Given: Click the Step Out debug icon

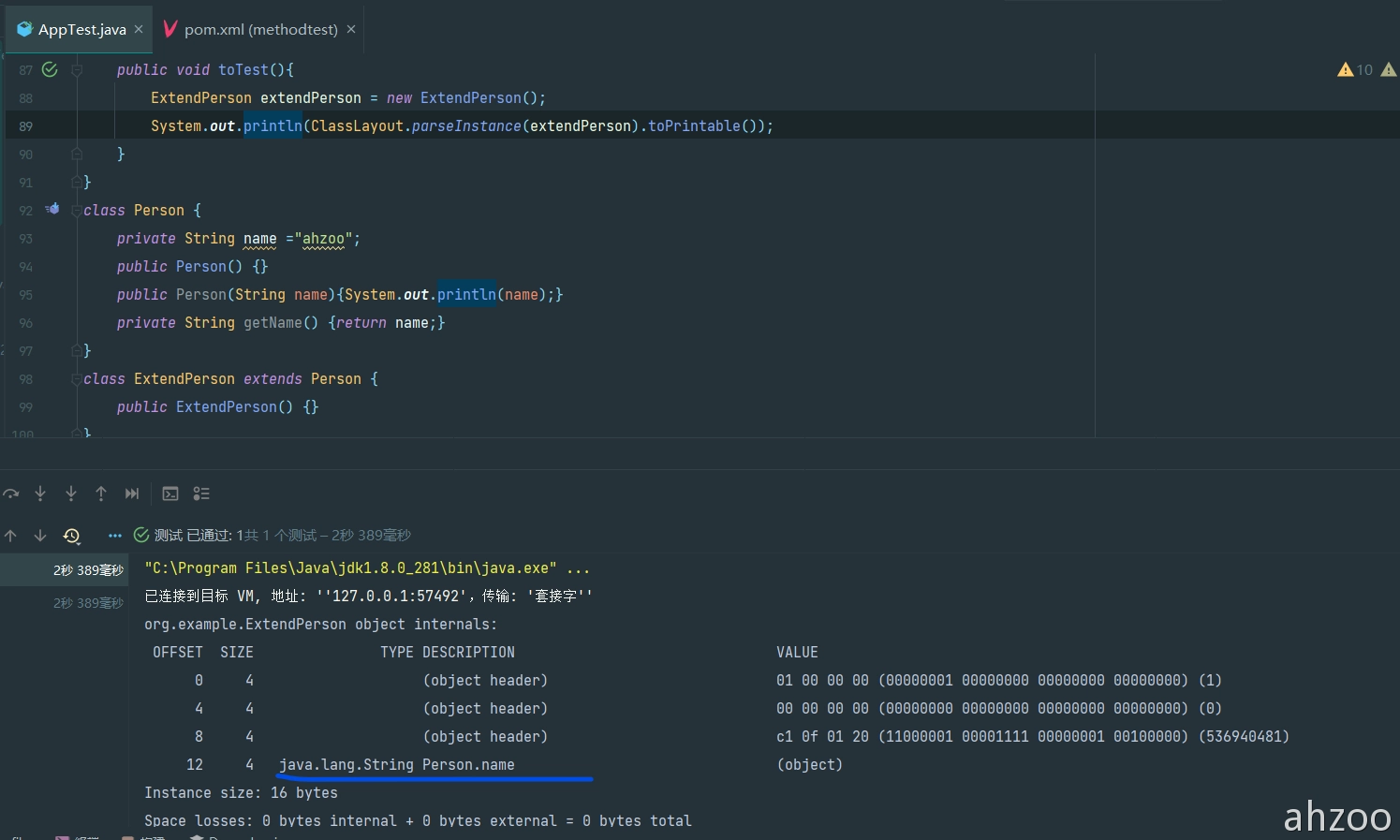Looking at the screenshot, I should click(x=101, y=494).
